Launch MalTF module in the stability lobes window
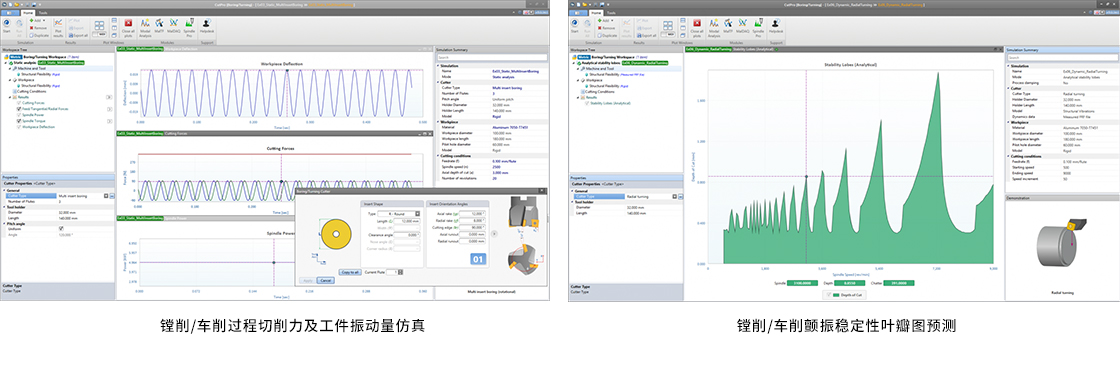 729,27
